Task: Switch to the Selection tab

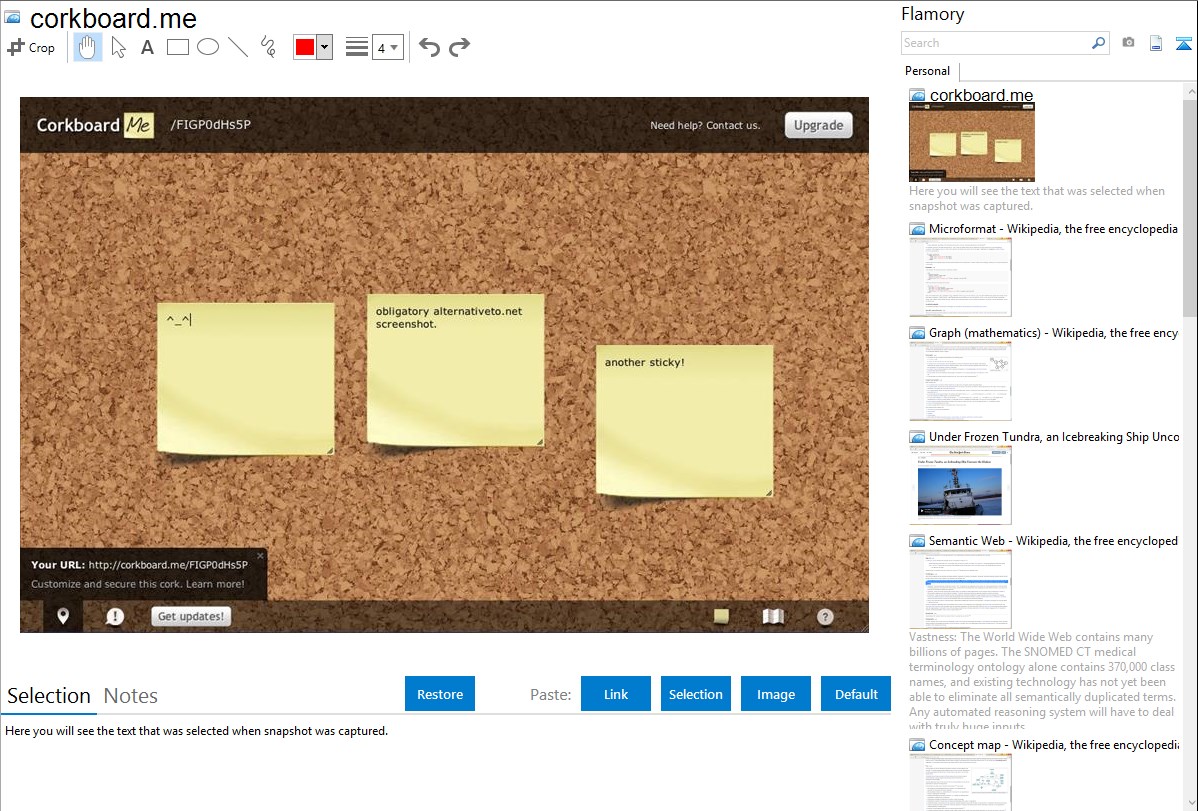Action: (x=49, y=696)
